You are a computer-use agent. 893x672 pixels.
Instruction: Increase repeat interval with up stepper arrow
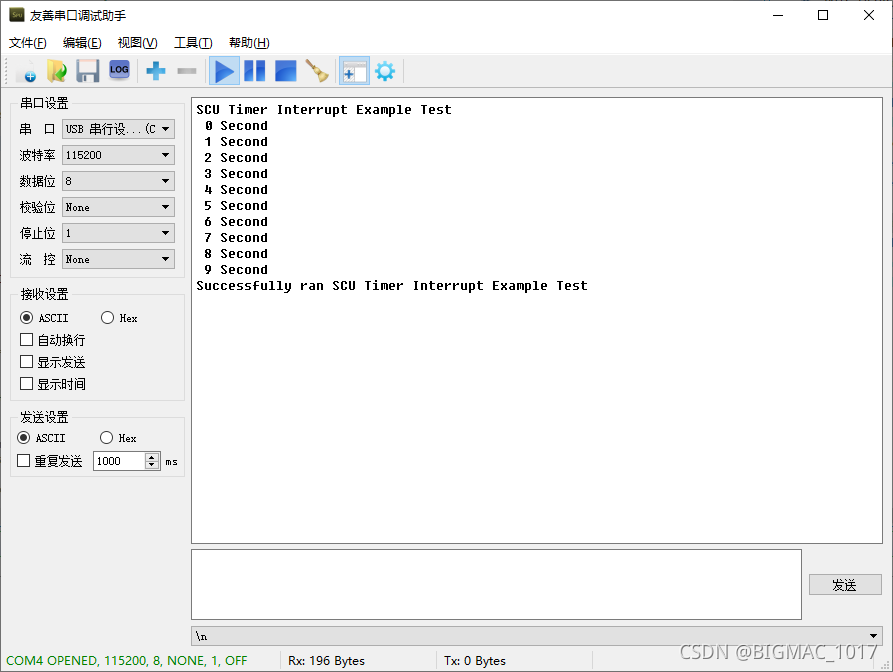click(x=152, y=457)
